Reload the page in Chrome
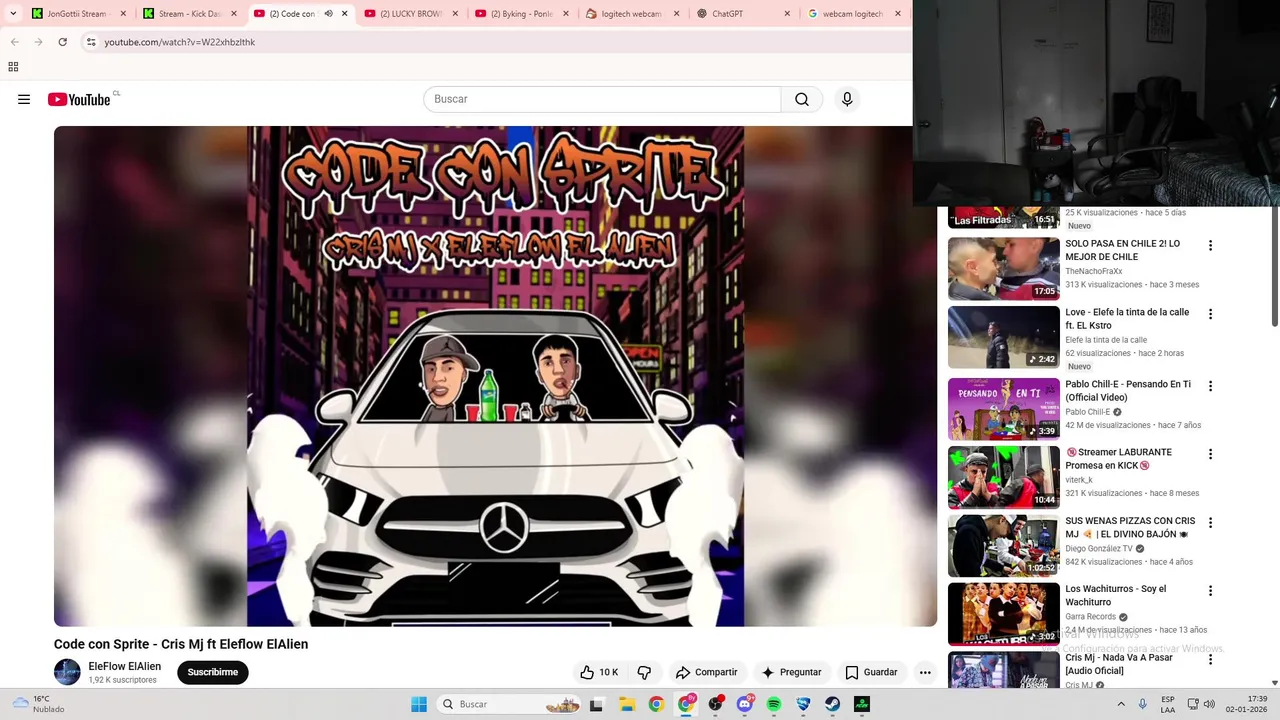 [62, 42]
